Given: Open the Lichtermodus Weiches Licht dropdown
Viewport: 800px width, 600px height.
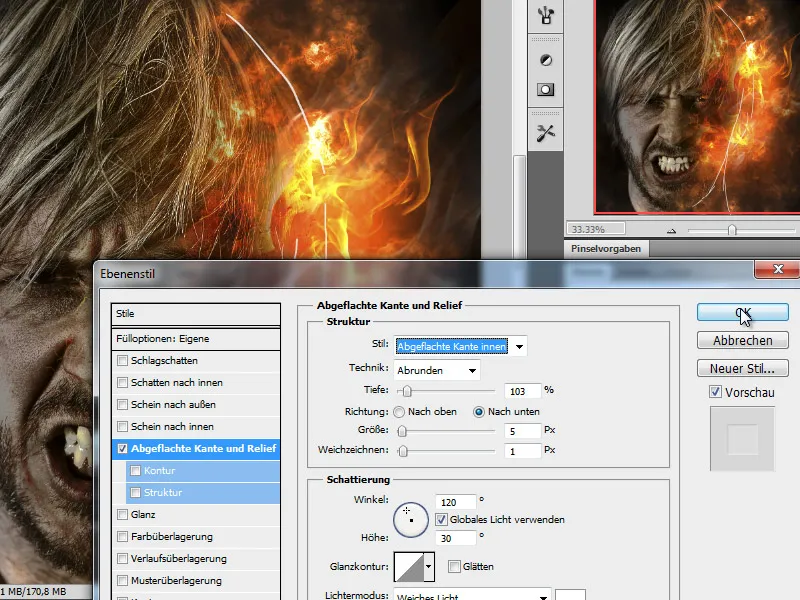Looking at the screenshot, I should [x=472, y=596].
